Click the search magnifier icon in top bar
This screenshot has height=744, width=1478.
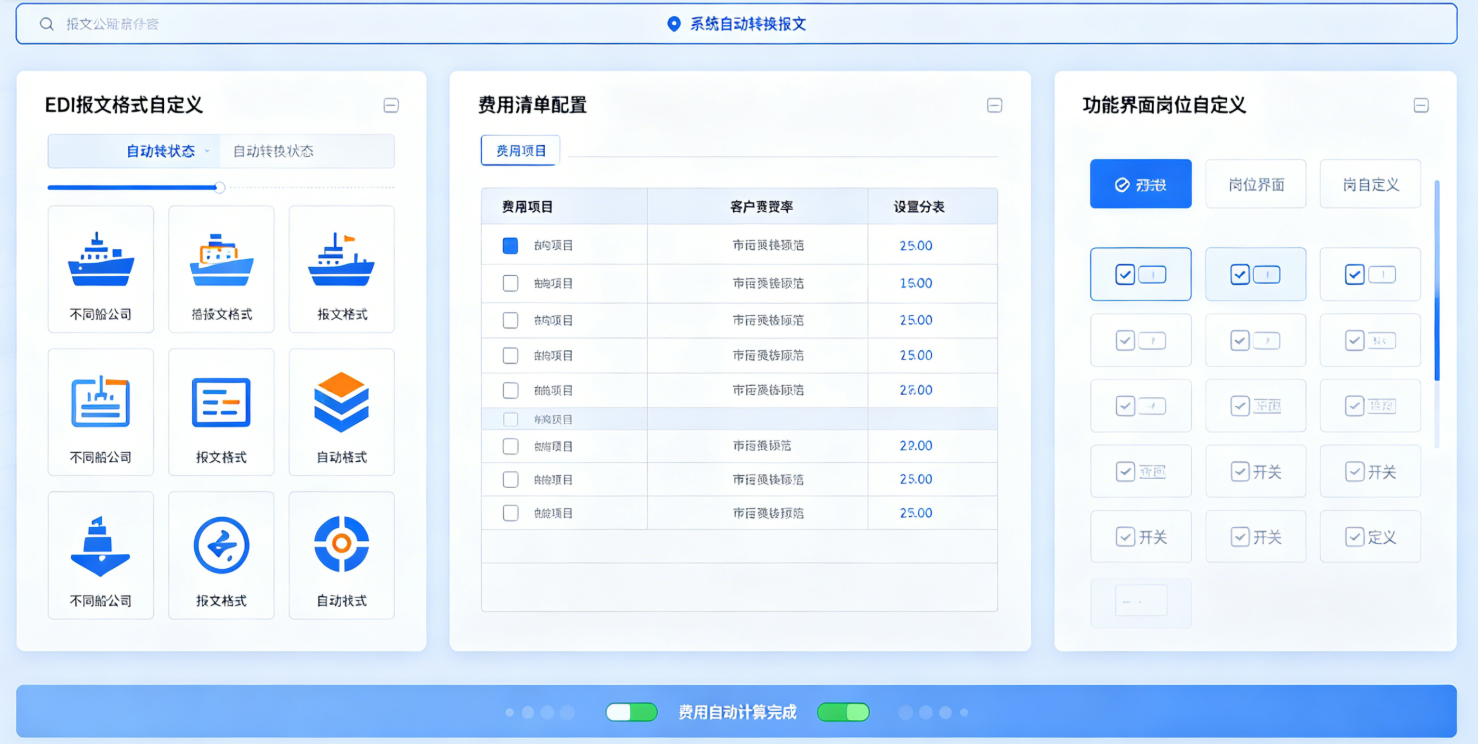[46, 23]
